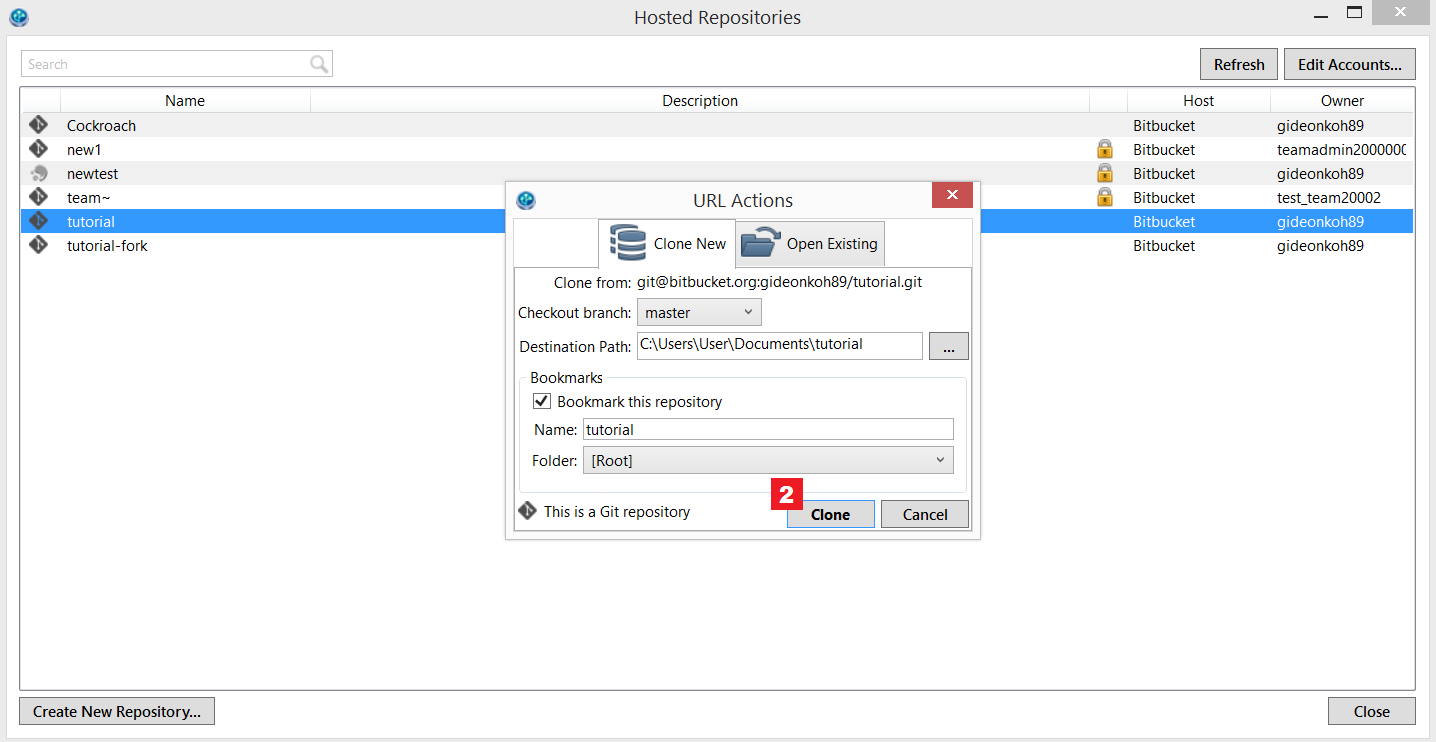Click the Close button in Hosted Repositories

(1372, 711)
